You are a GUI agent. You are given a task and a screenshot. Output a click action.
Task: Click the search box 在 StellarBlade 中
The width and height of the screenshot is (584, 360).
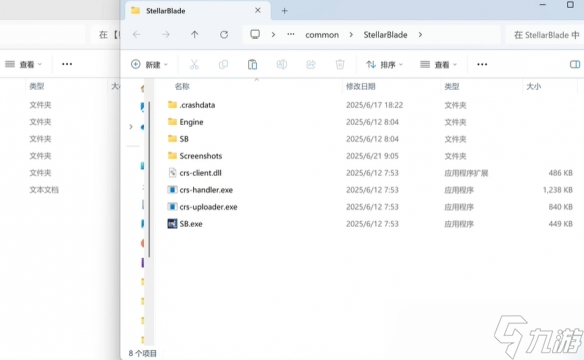545,35
